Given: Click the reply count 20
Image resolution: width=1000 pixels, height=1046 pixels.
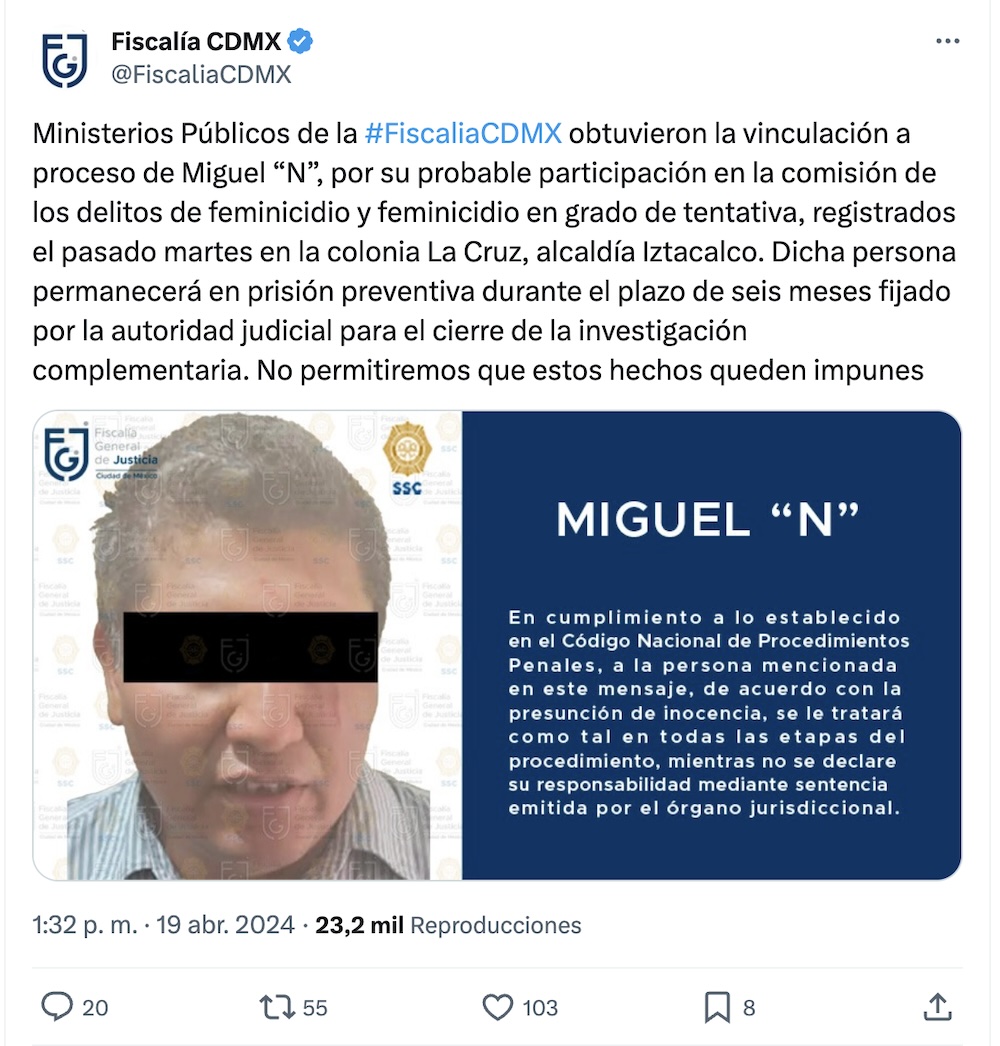Looking at the screenshot, I should pos(95,1007).
